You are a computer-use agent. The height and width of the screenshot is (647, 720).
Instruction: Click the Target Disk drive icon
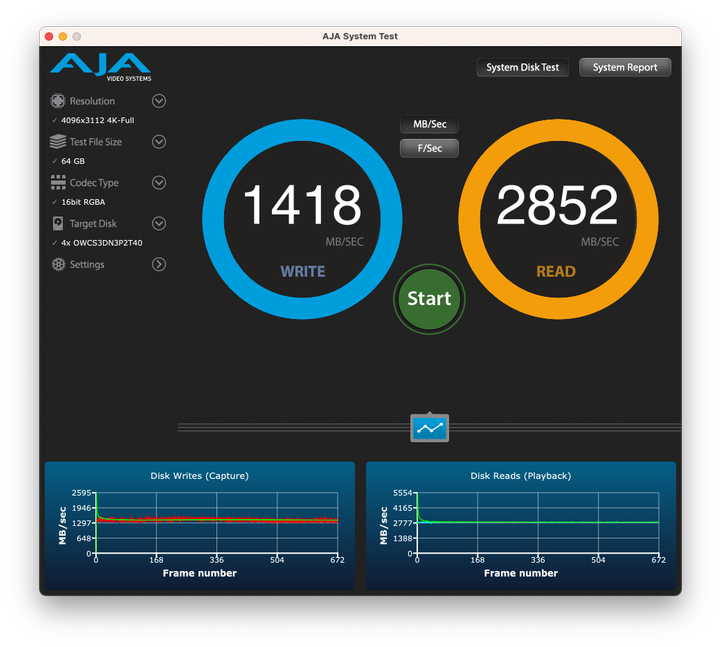click(58, 224)
